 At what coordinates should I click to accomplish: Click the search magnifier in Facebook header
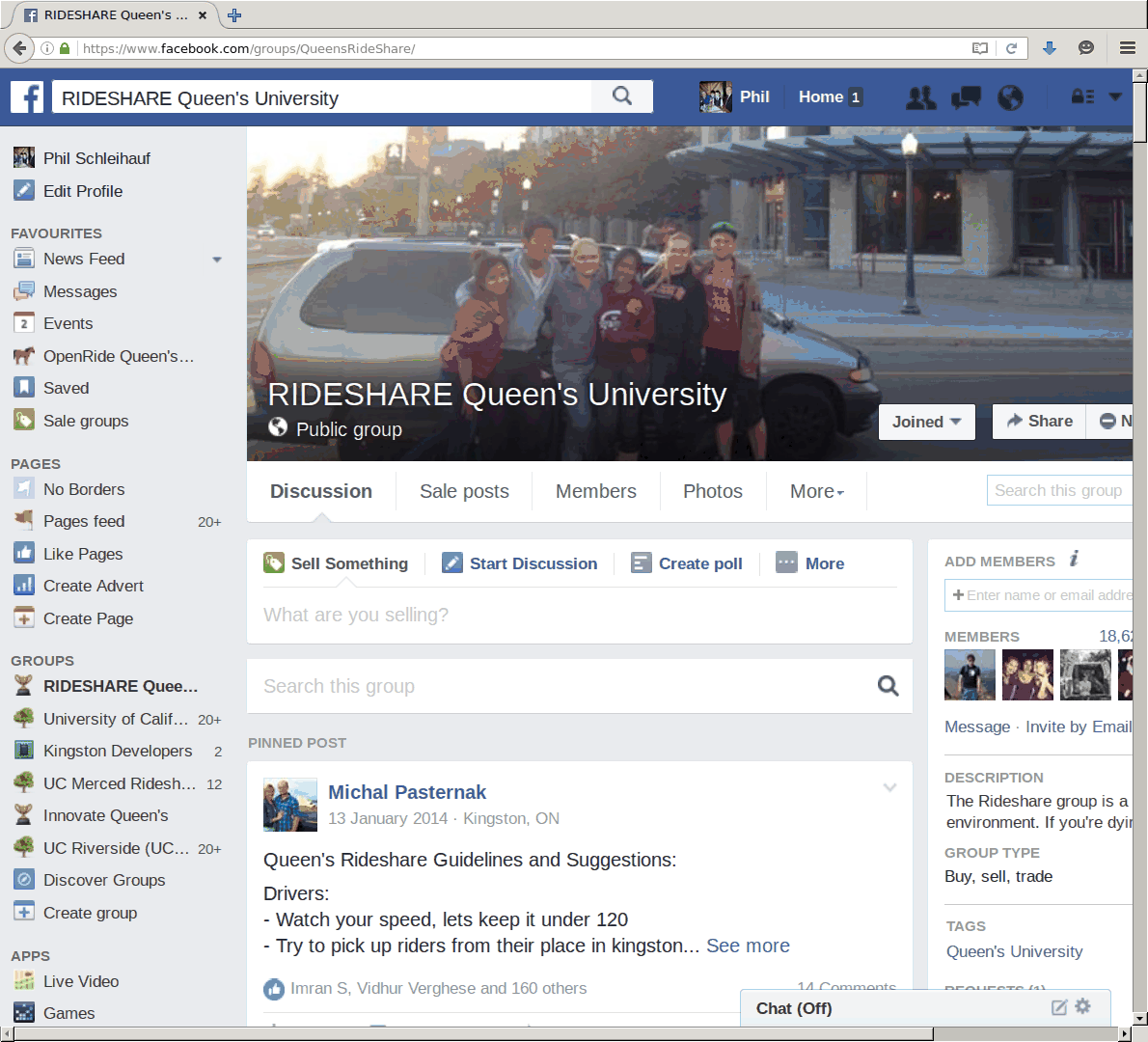tap(622, 96)
